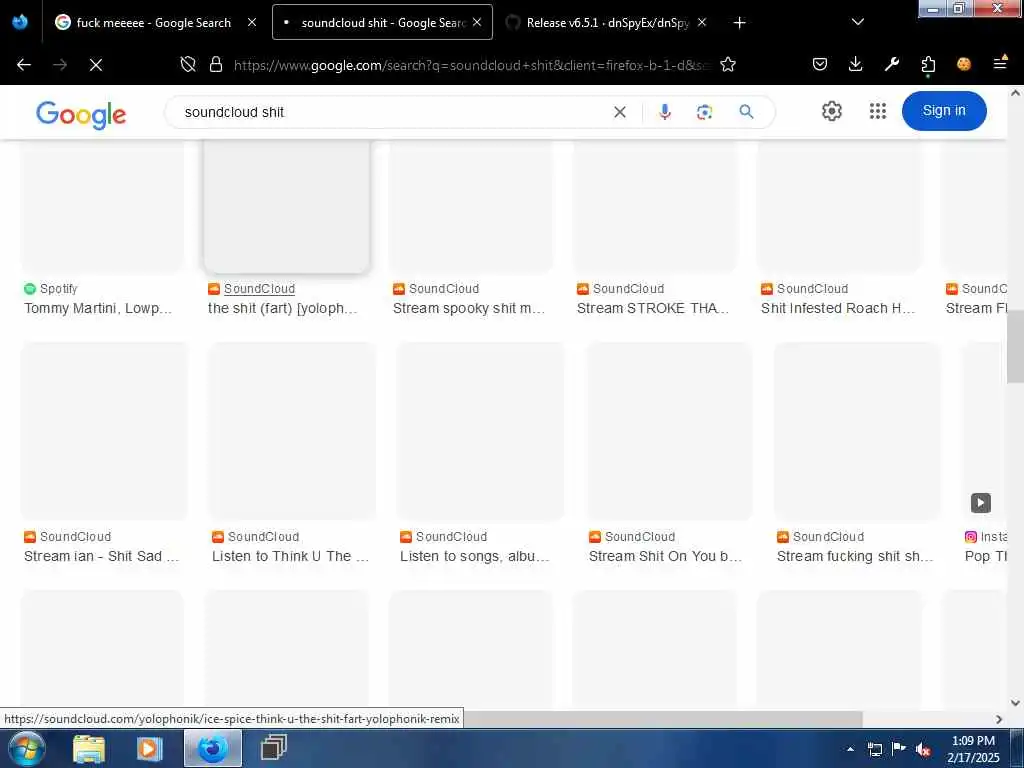Show hidden tray icons arrow
Image resolution: width=1024 pixels, height=768 pixels.
[850, 749]
